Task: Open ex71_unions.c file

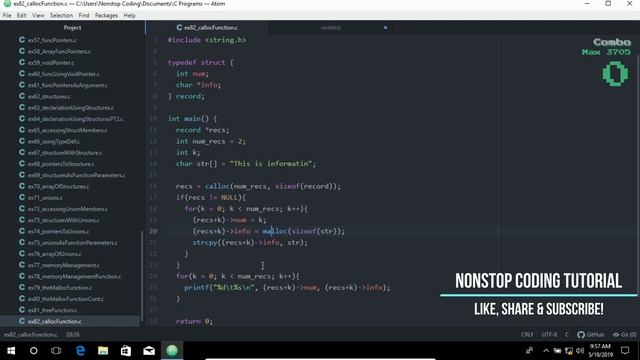Action: tap(45, 198)
